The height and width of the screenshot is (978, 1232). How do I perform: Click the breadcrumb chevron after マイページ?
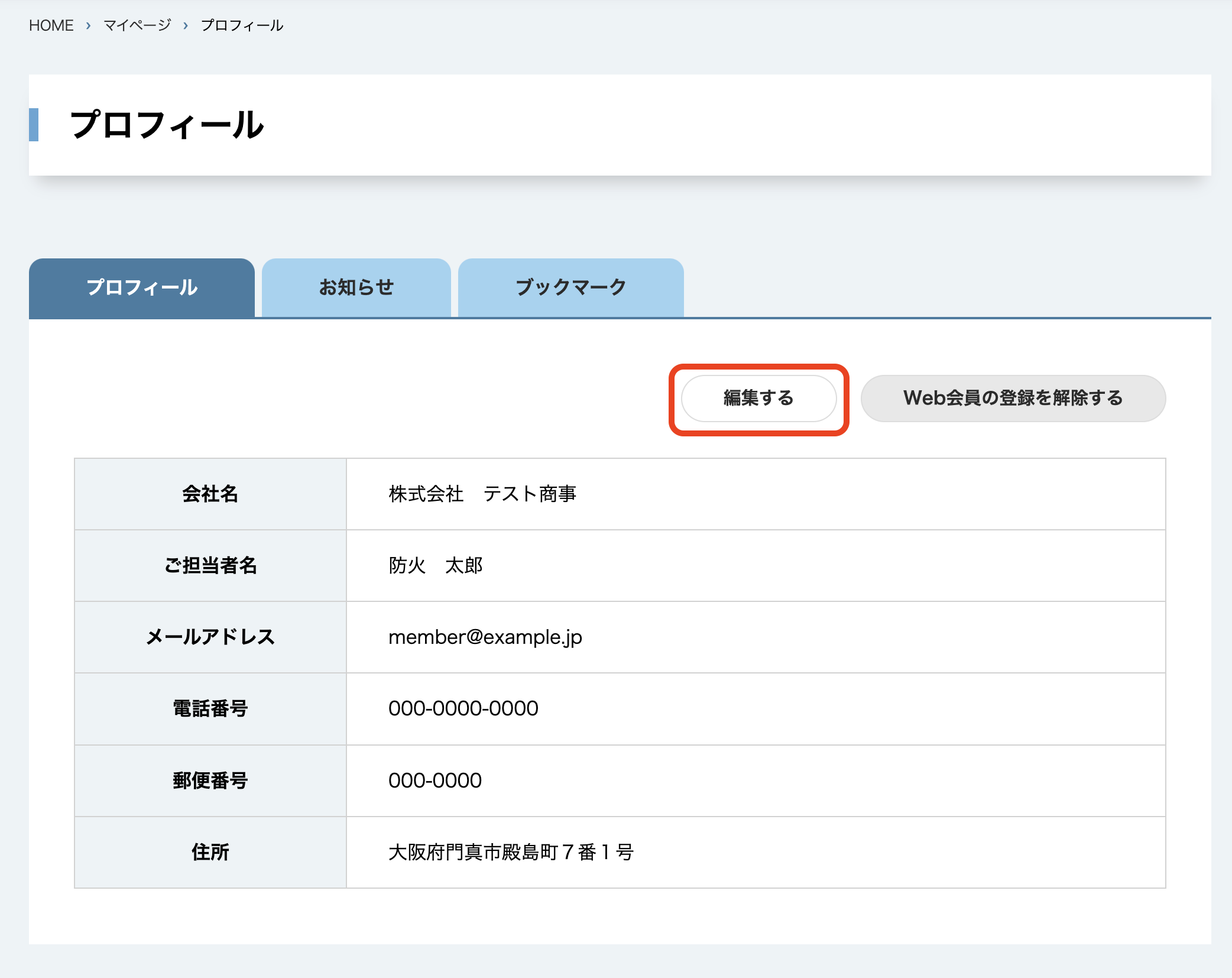pos(186,26)
